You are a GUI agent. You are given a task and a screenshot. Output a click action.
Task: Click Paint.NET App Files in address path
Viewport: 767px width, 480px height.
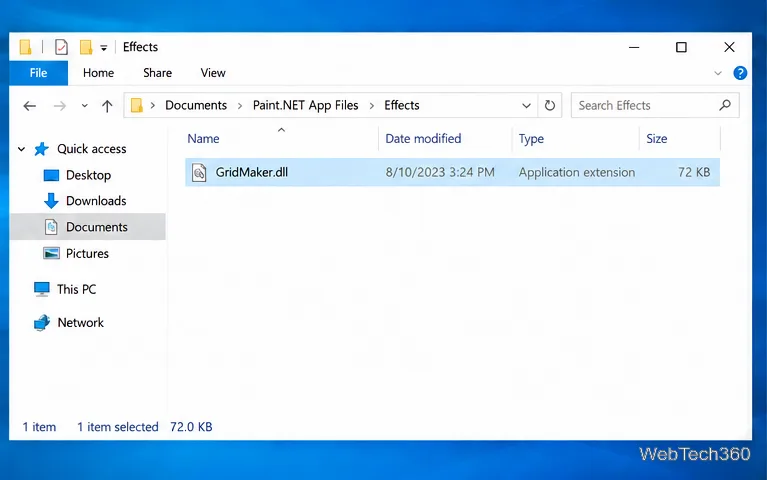point(305,105)
